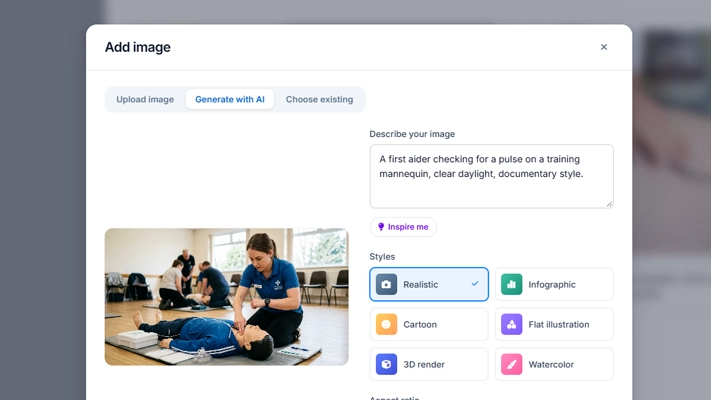Choose the 3D render style
Viewport: 711px width, 400px height.
point(429,364)
